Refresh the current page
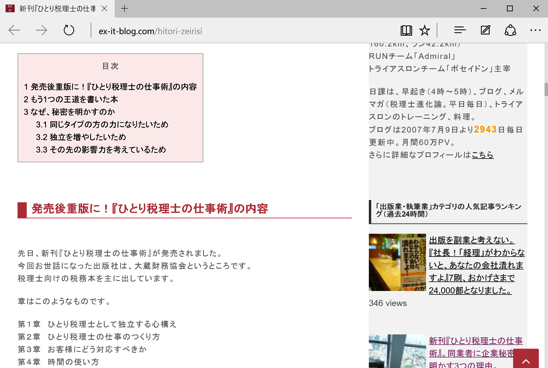 (69, 30)
